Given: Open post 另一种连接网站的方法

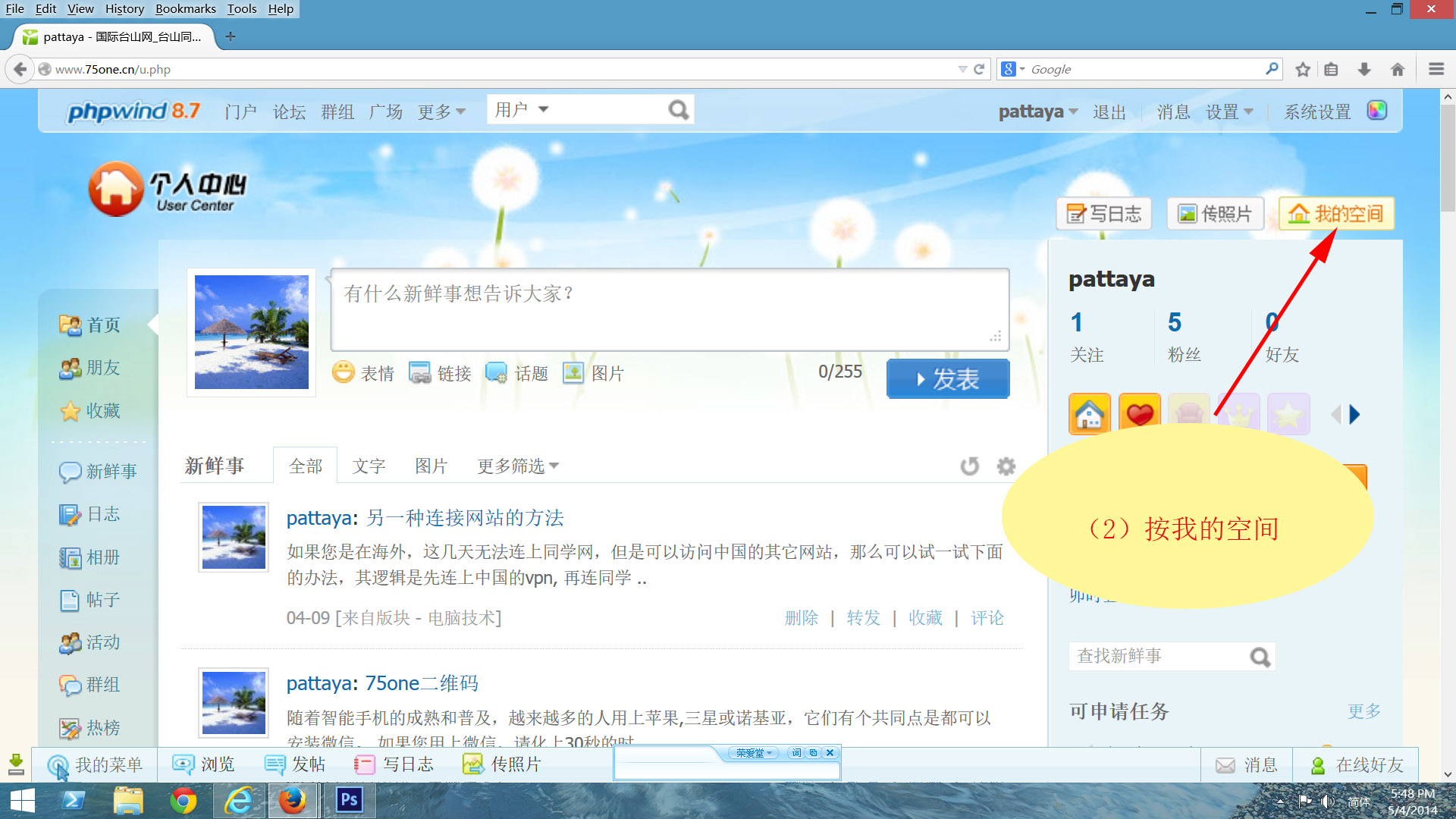Looking at the screenshot, I should tap(465, 518).
